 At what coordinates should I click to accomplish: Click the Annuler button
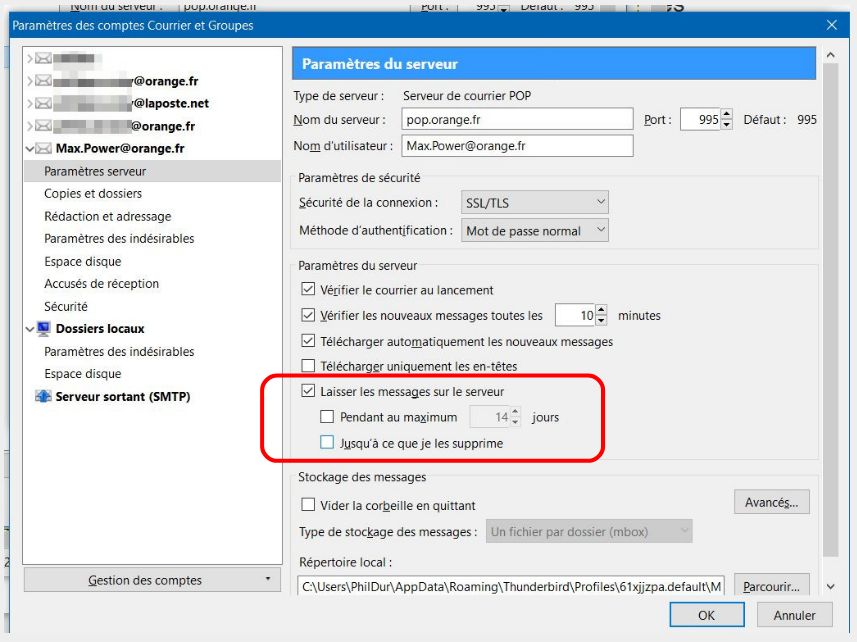coord(794,615)
